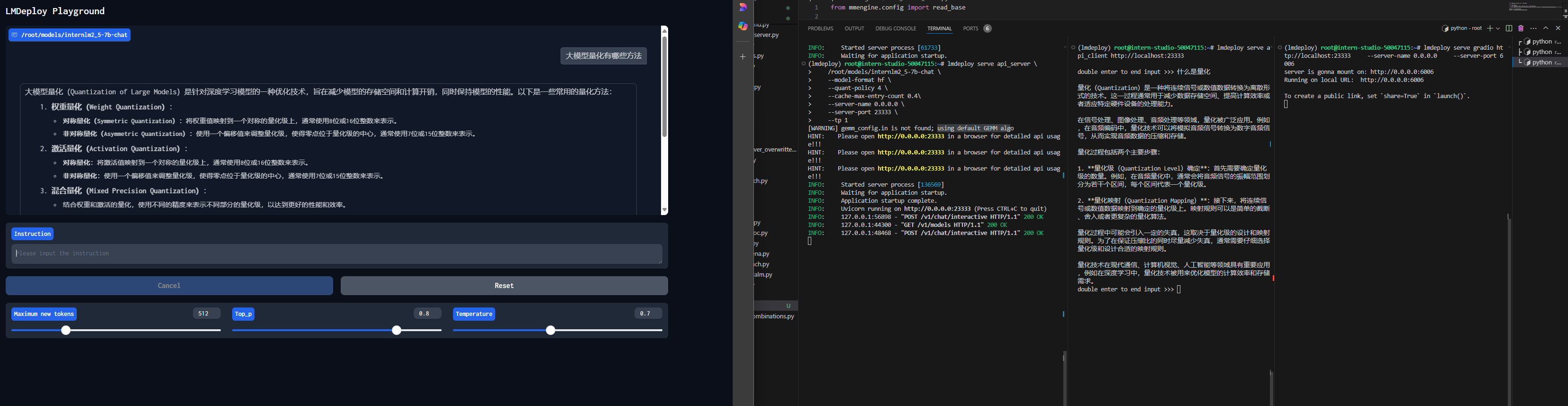Click the Ports count badge showing 6
The width and height of the screenshot is (1568, 406).
tap(988, 28)
